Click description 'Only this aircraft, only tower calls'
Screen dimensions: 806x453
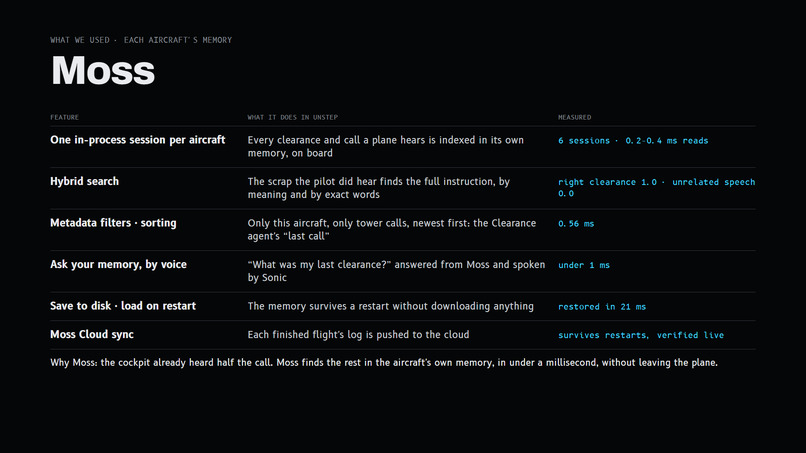[392, 230]
